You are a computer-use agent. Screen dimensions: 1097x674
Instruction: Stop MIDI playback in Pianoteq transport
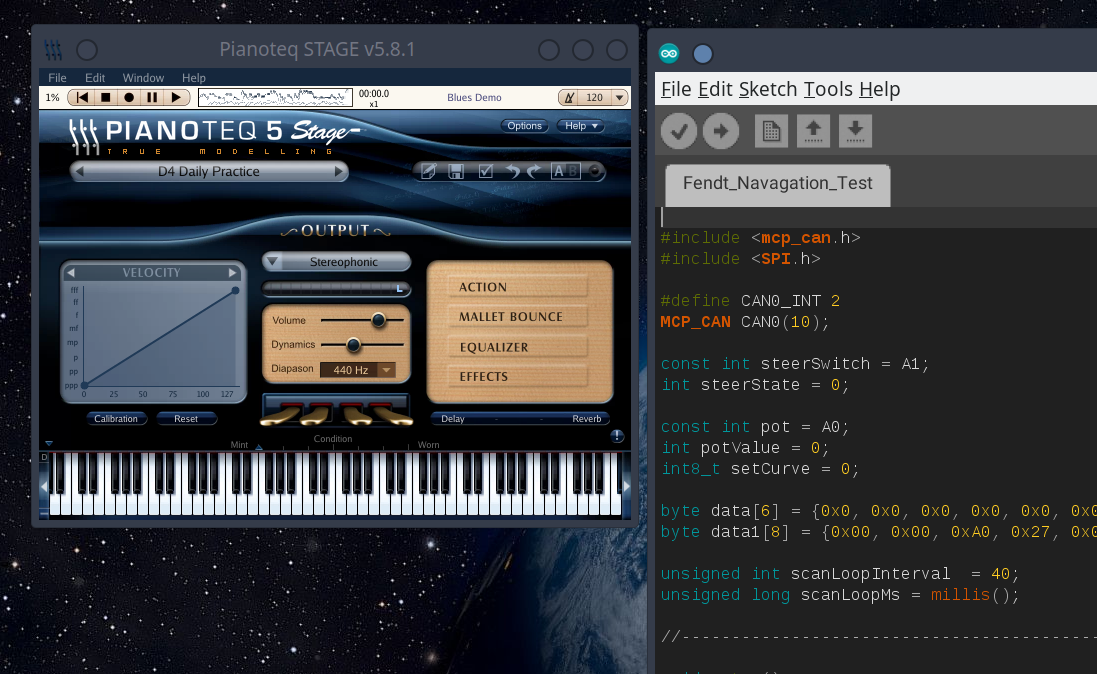pyautogui.click(x=106, y=97)
